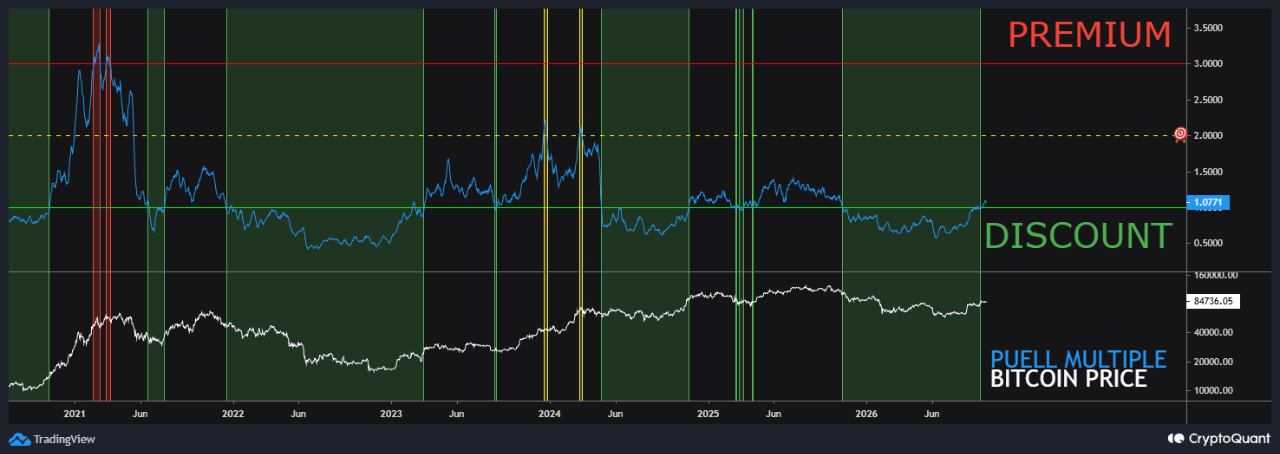Viewport: 1280px width, 454px height.
Task: Click the PREMIUM label
Action: pos(1089,34)
